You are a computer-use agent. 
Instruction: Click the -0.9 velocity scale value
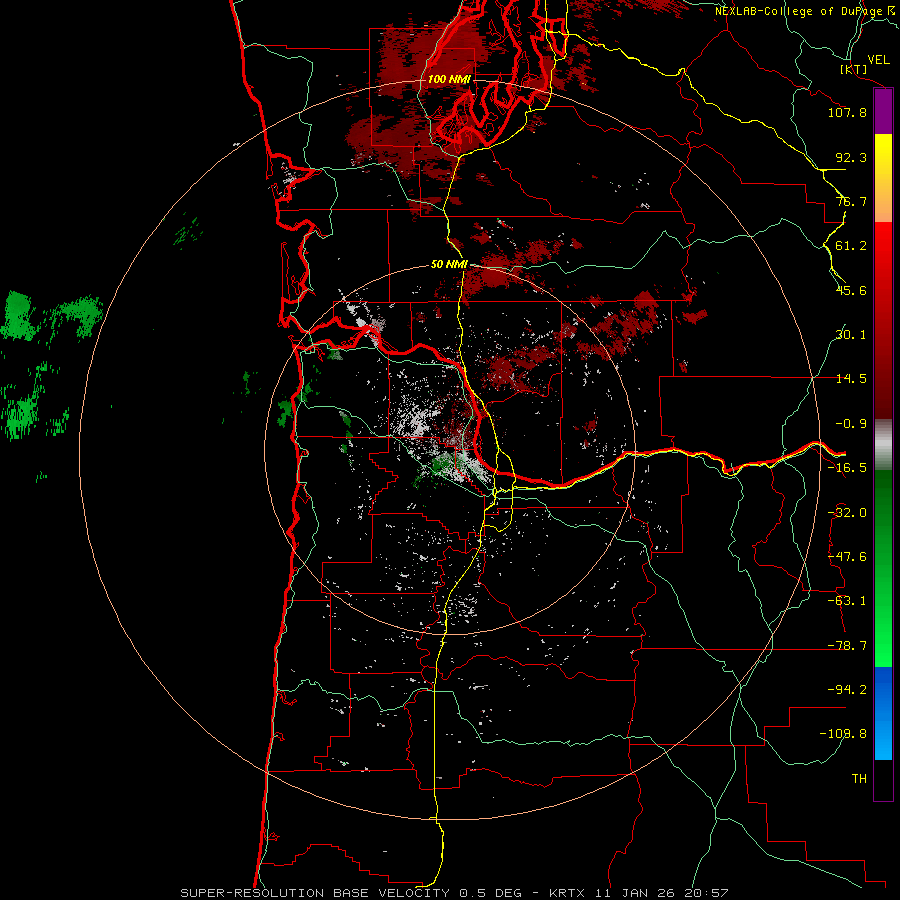851,424
